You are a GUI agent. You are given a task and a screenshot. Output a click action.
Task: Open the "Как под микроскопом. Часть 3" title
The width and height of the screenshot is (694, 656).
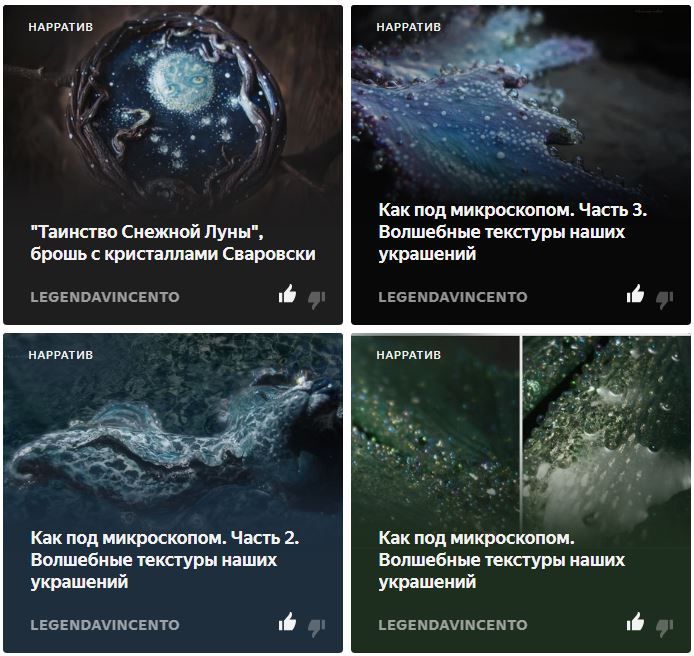513,232
